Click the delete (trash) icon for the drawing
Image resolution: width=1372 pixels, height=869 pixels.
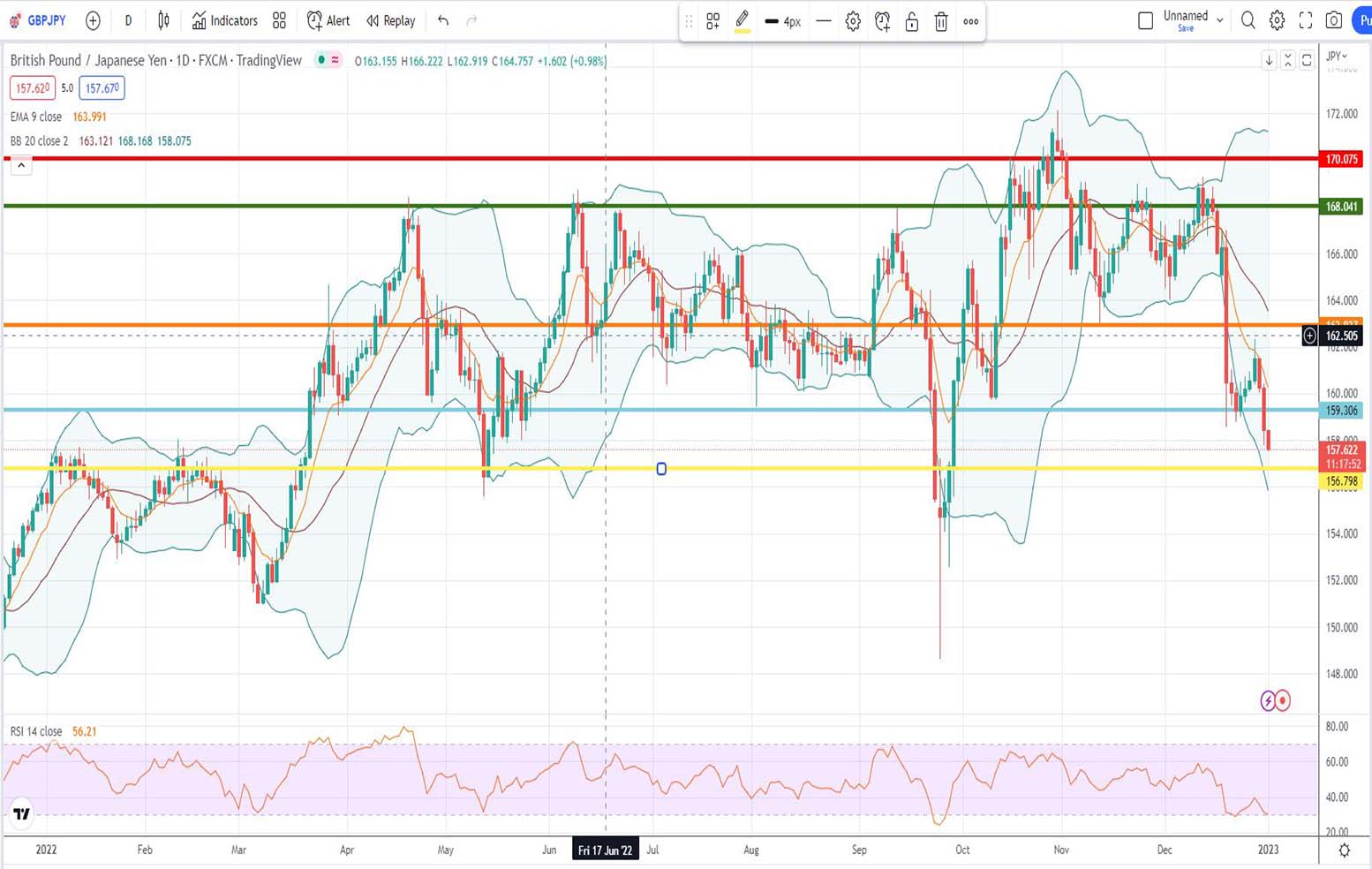(x=941, y=22)
